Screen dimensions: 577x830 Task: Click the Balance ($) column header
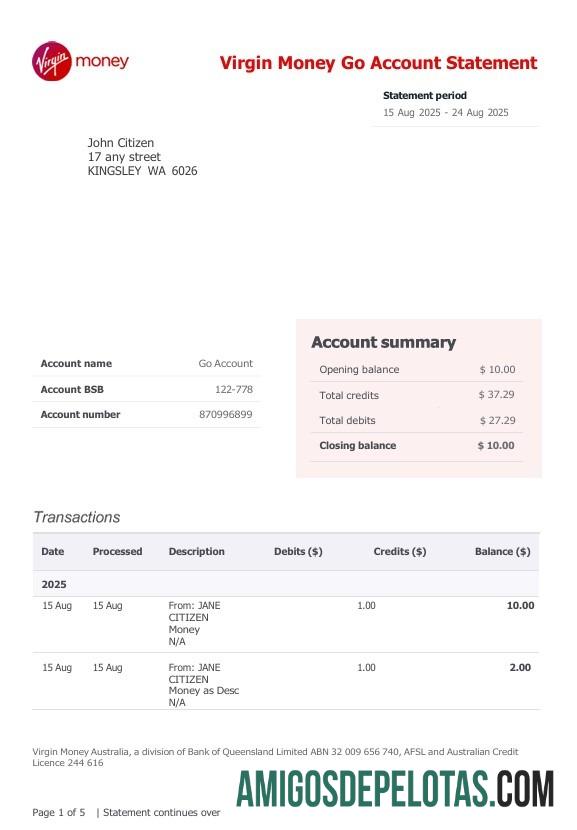(502, 552)
